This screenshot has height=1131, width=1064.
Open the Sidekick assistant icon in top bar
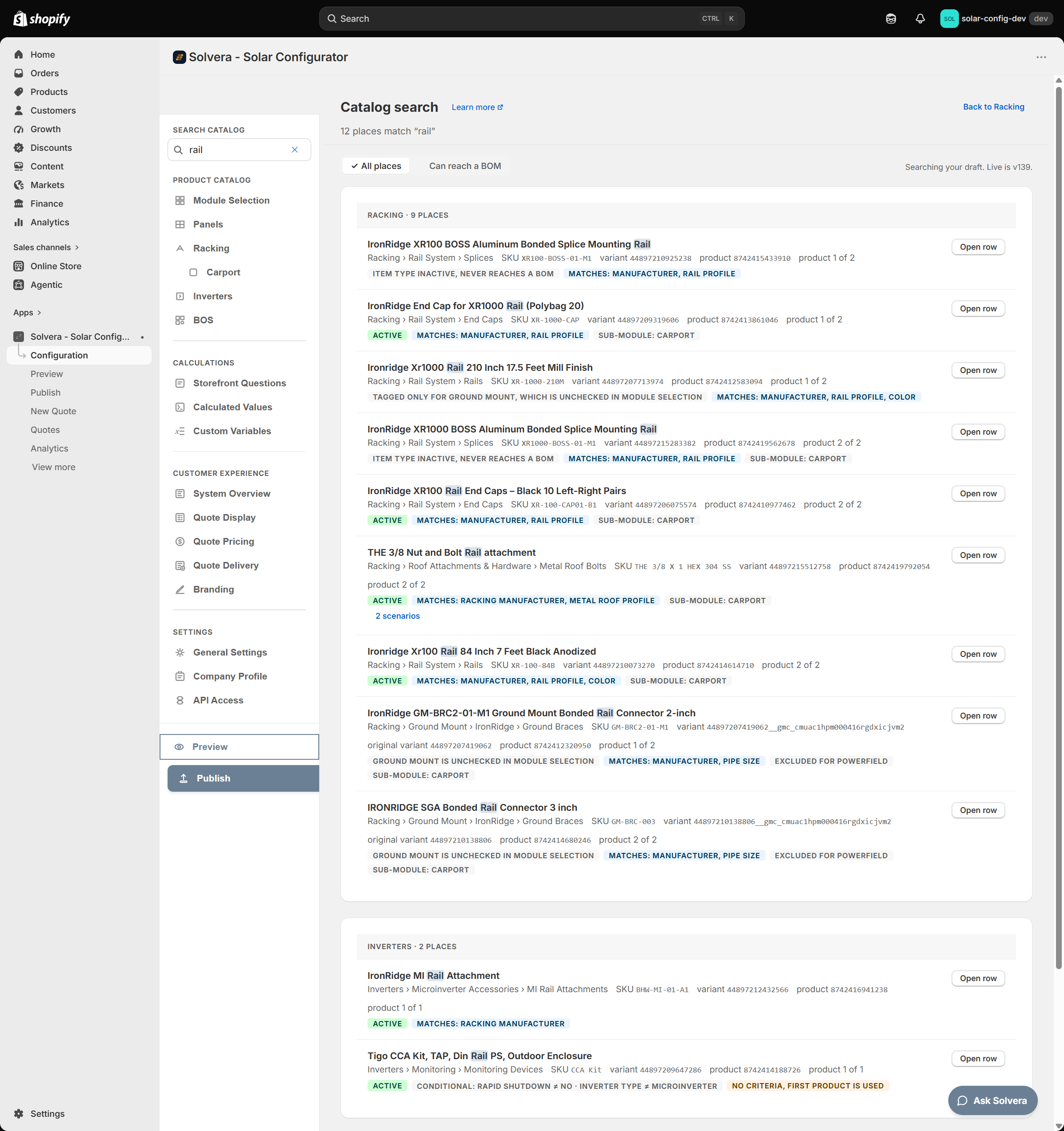click(891, 19)
